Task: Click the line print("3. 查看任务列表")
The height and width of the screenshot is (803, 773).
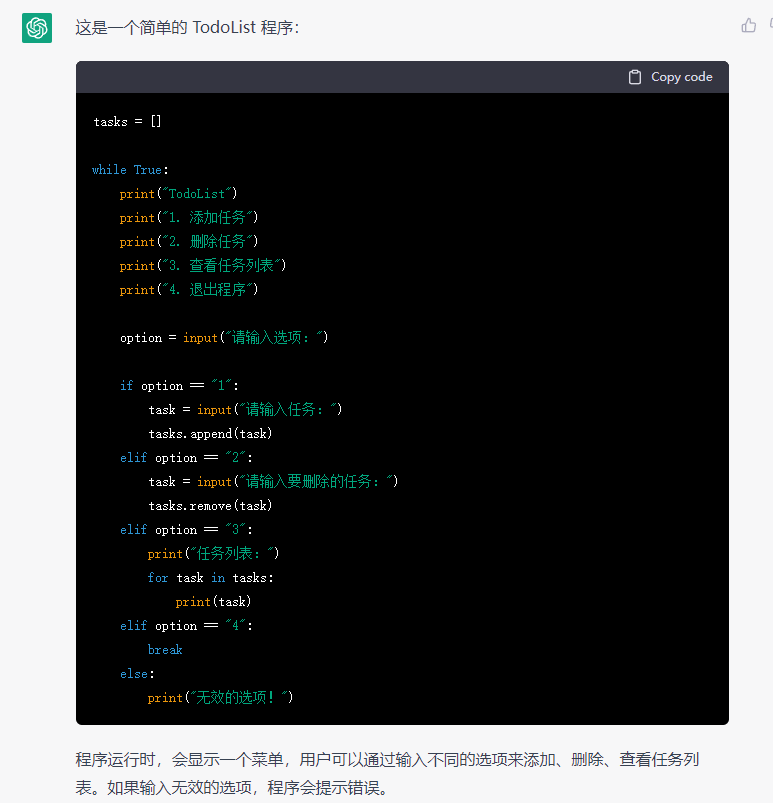Action: pyautogui.click(x=203, y=266)
